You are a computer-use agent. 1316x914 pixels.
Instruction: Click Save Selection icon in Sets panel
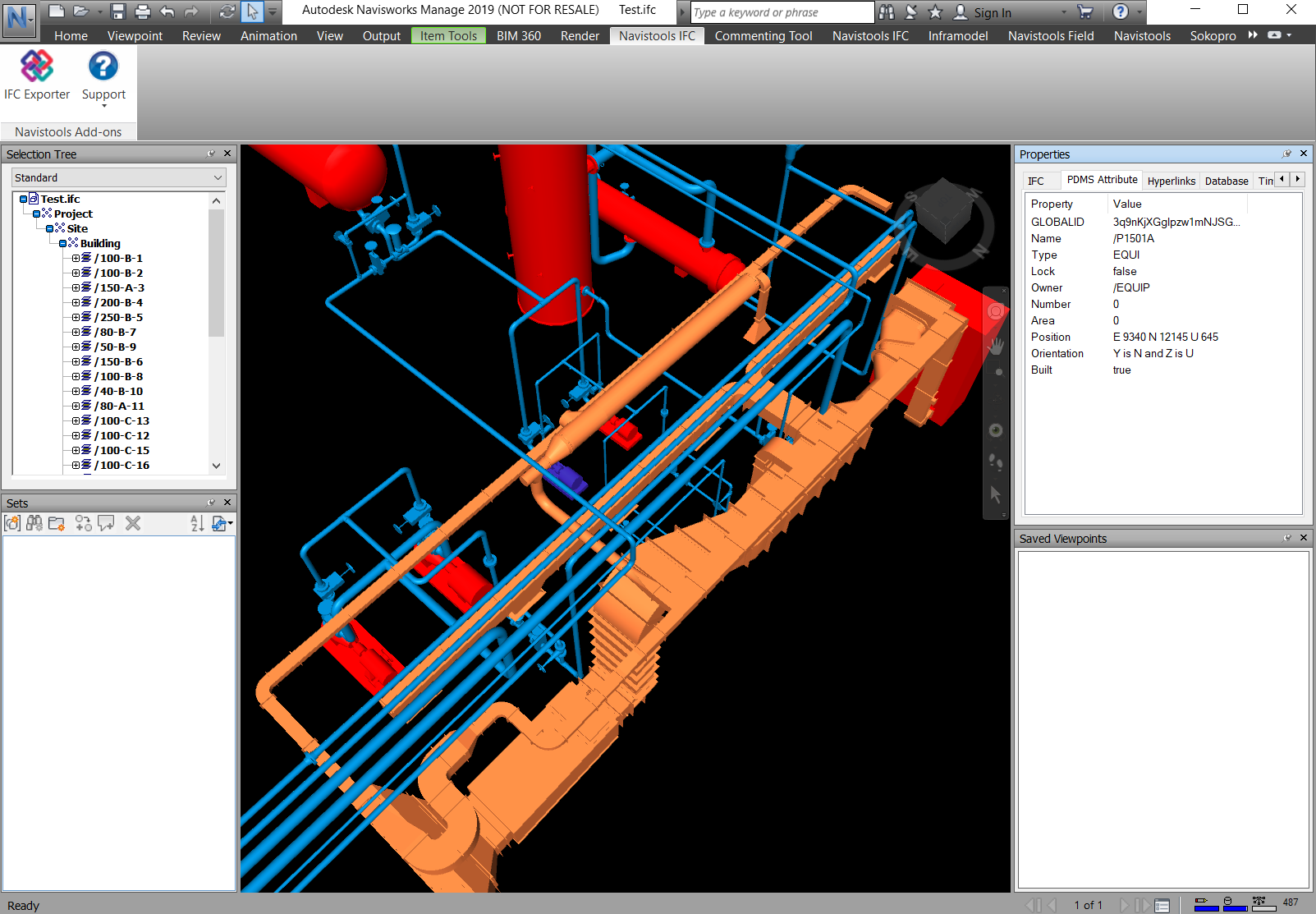click(x=12, y=523)
